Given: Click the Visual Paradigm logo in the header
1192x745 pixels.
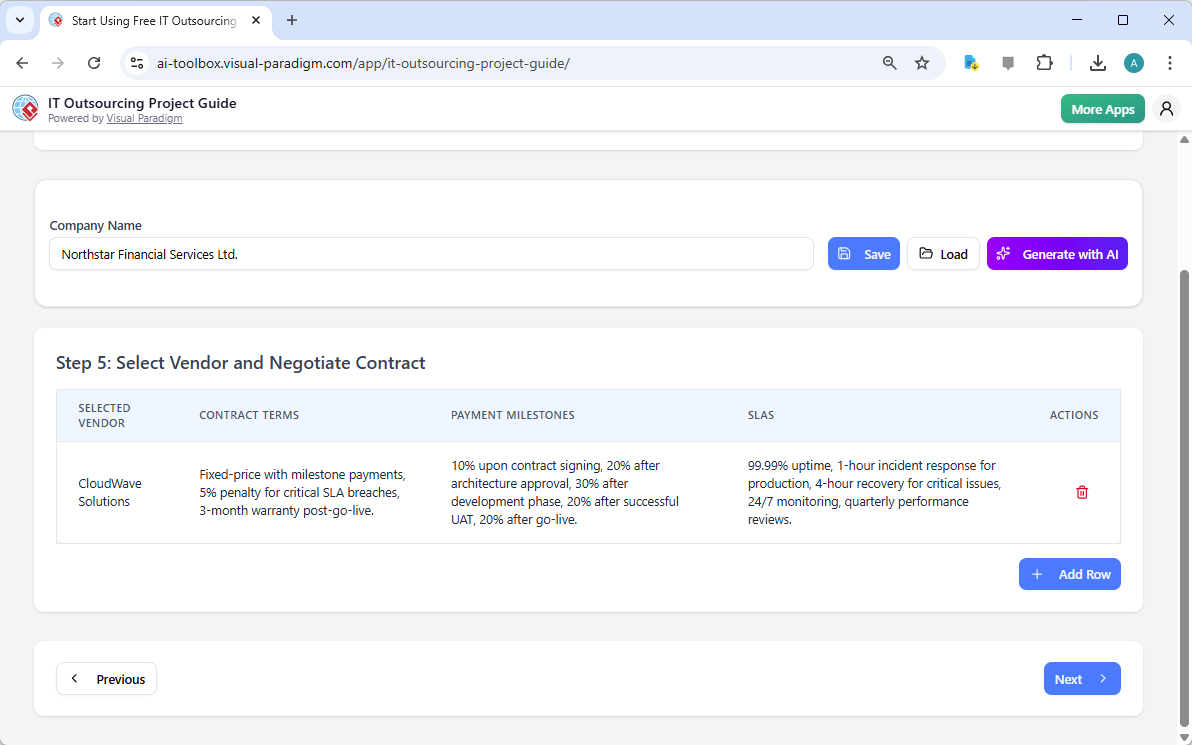Looking at the screenshot, I should coord(25,108).
